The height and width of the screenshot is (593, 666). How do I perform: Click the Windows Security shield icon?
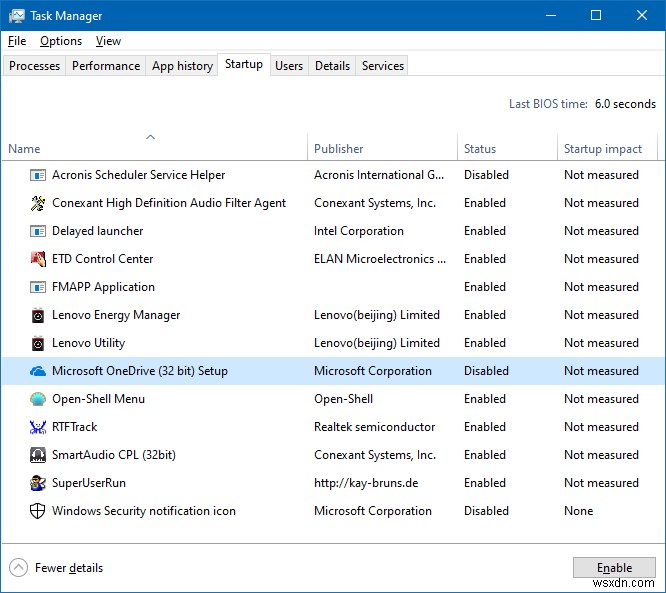(38, 511)
